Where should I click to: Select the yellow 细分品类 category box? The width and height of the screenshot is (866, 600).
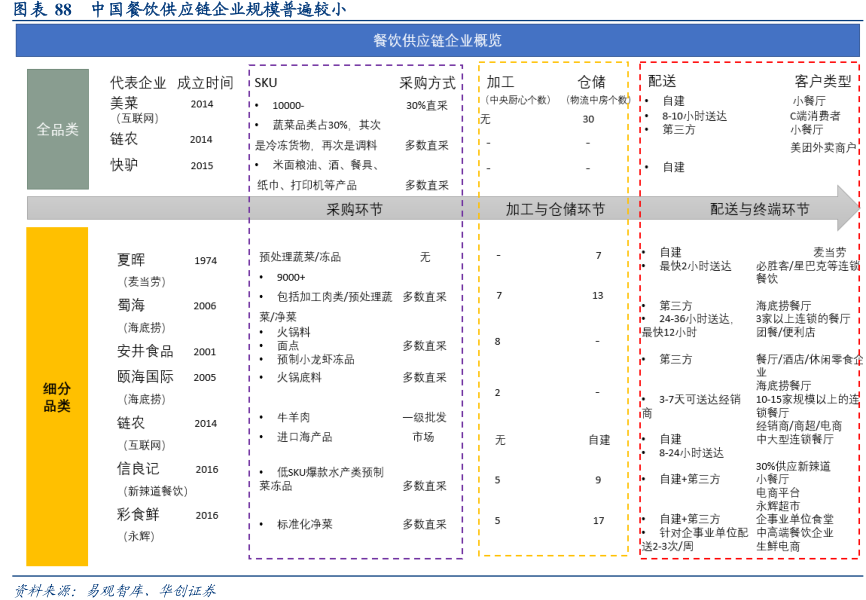coord(57,397)
